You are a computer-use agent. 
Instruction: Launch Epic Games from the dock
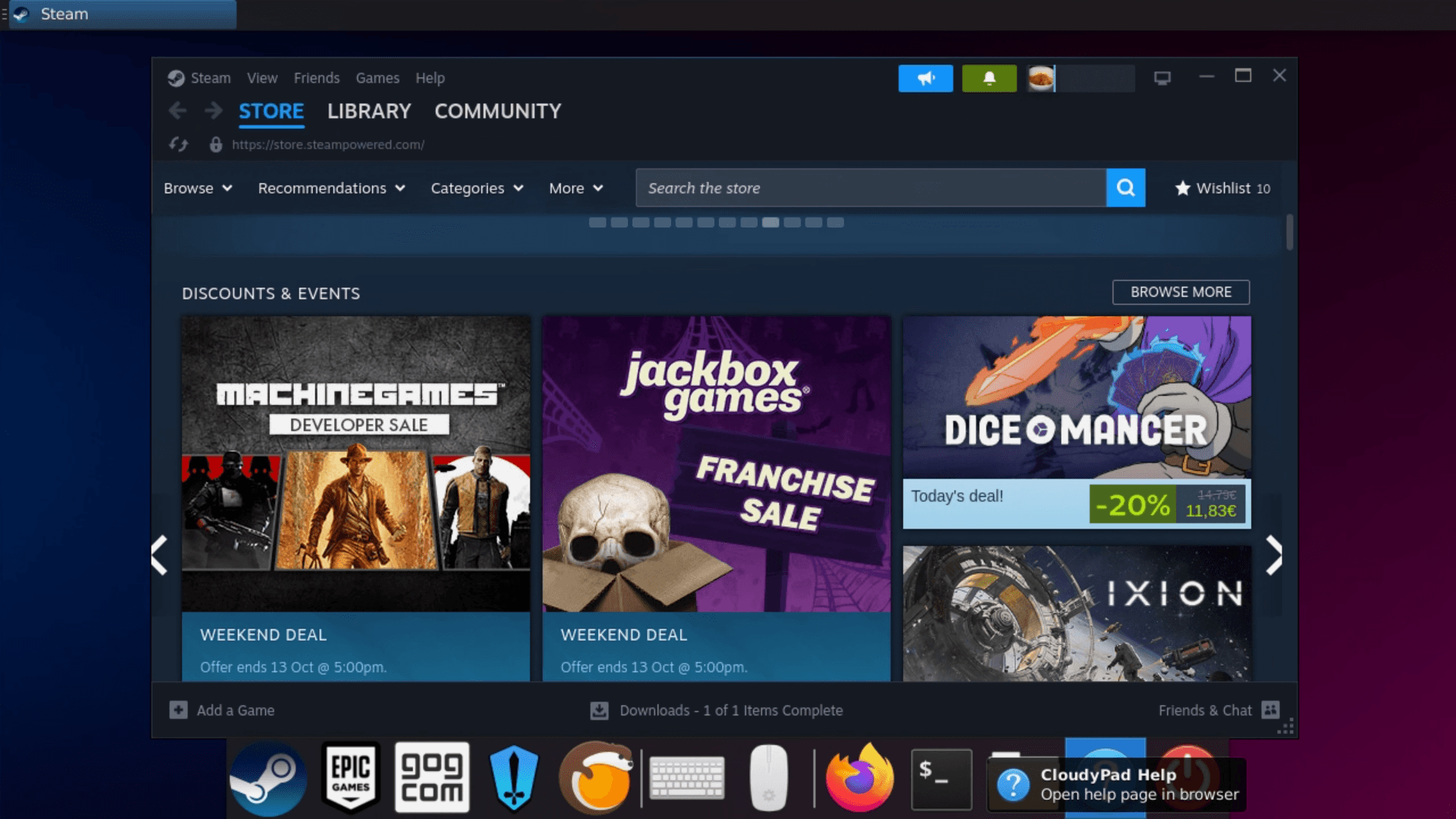pyautogui.click(x=350, y=777)
